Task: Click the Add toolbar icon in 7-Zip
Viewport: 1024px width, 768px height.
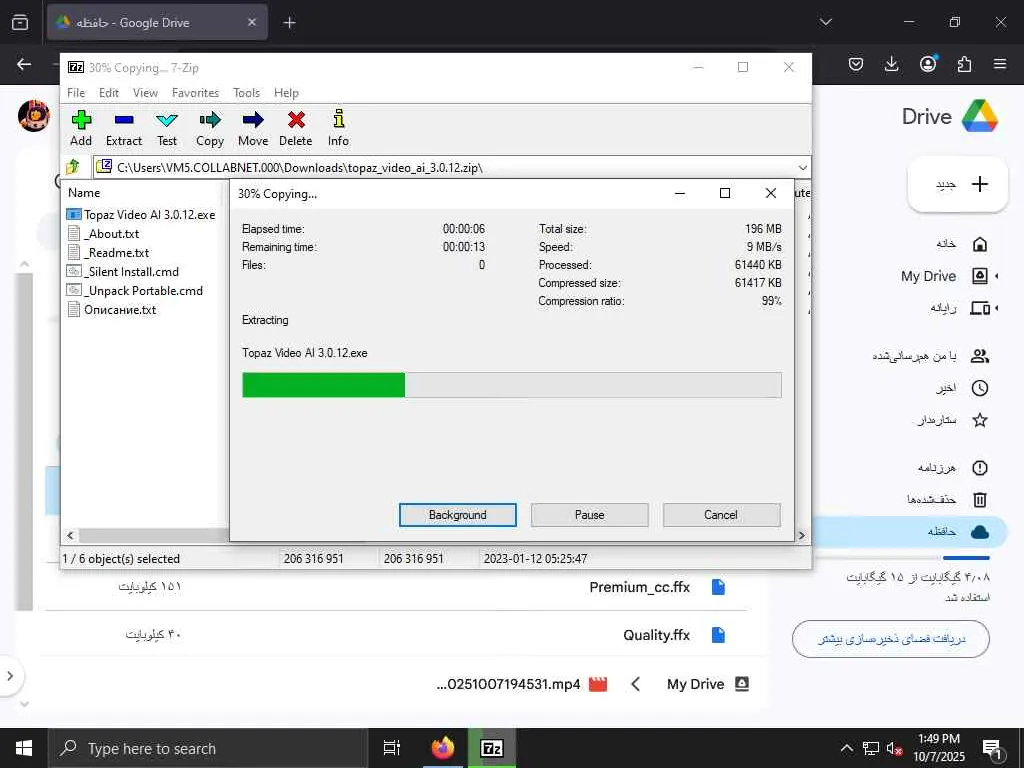Action: (81, 128)
